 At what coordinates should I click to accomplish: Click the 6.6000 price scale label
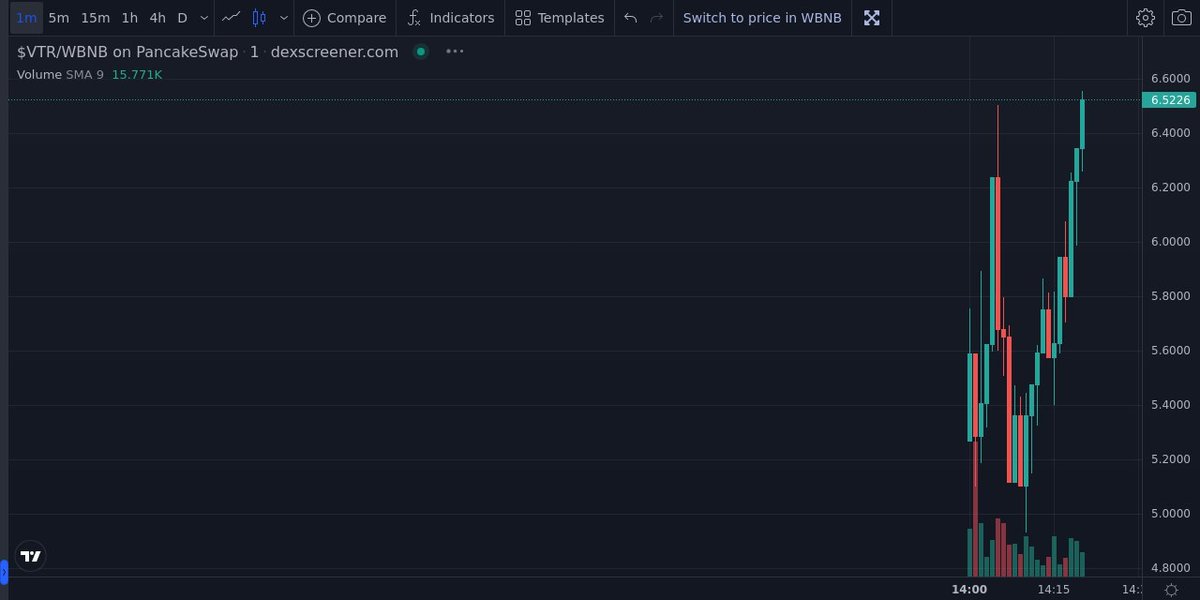tap(1170, 78)
